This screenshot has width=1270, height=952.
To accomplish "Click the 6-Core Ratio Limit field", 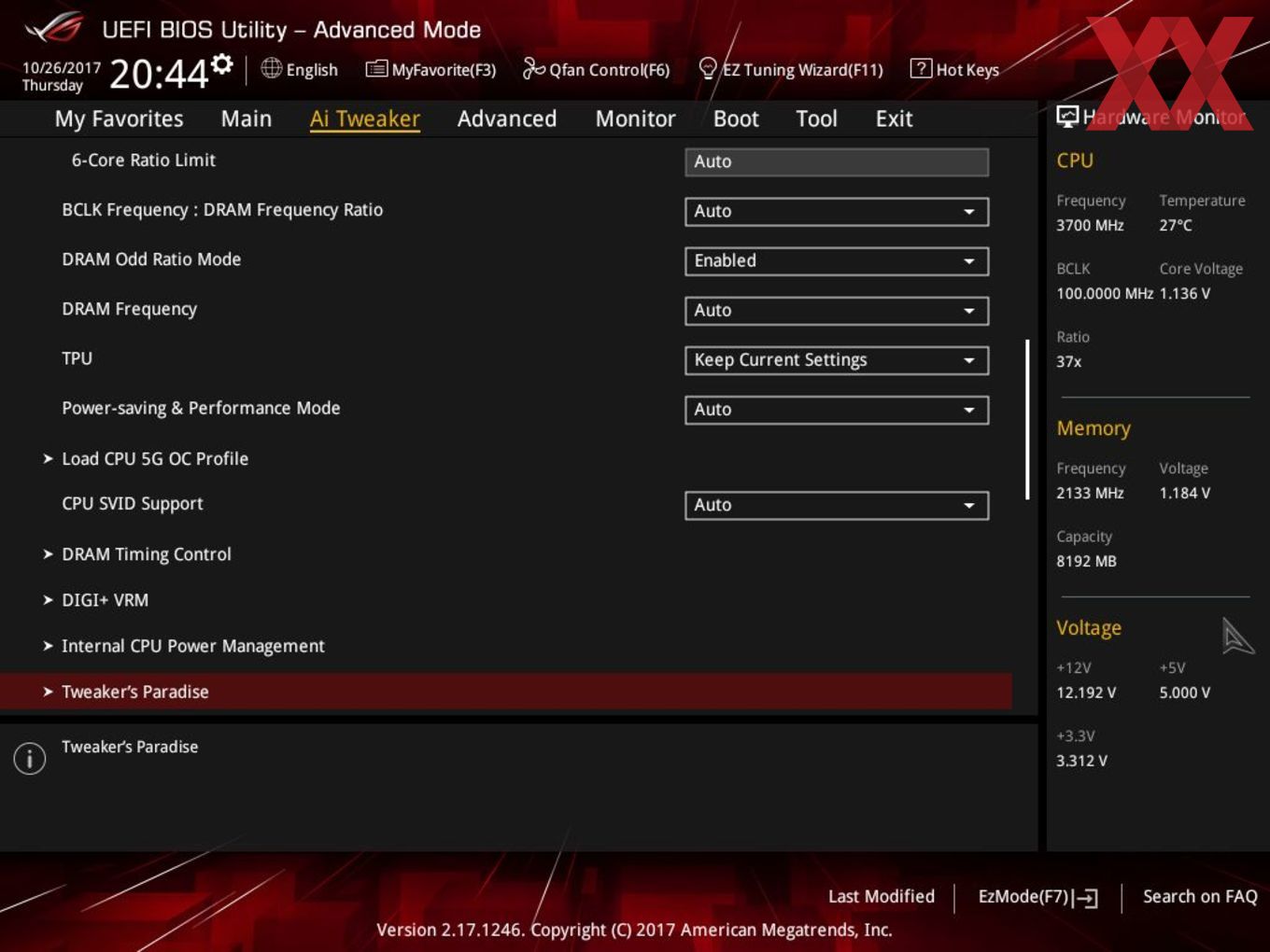I will 837,161.
